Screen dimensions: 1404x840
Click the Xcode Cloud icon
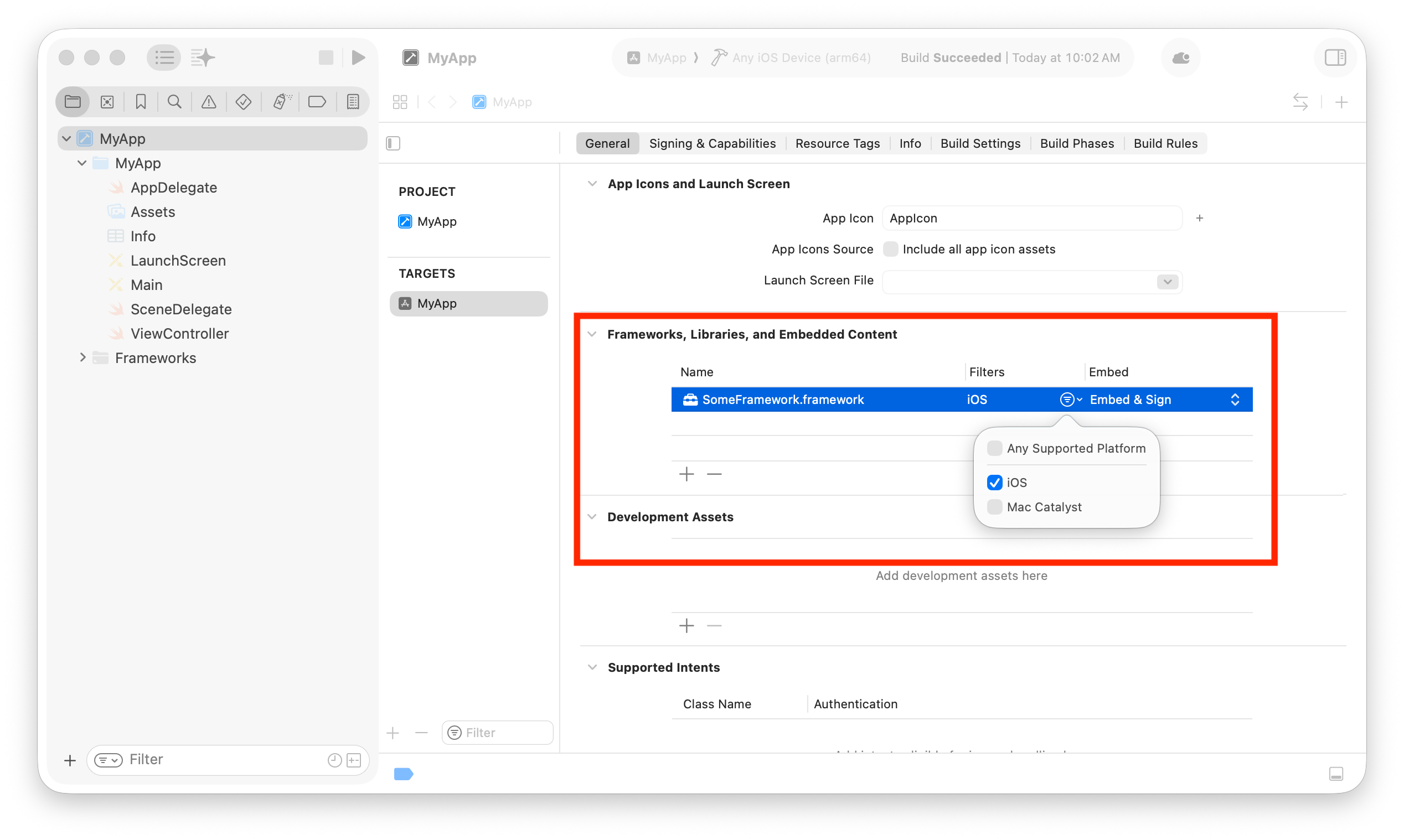click(x=1181, y=58)
